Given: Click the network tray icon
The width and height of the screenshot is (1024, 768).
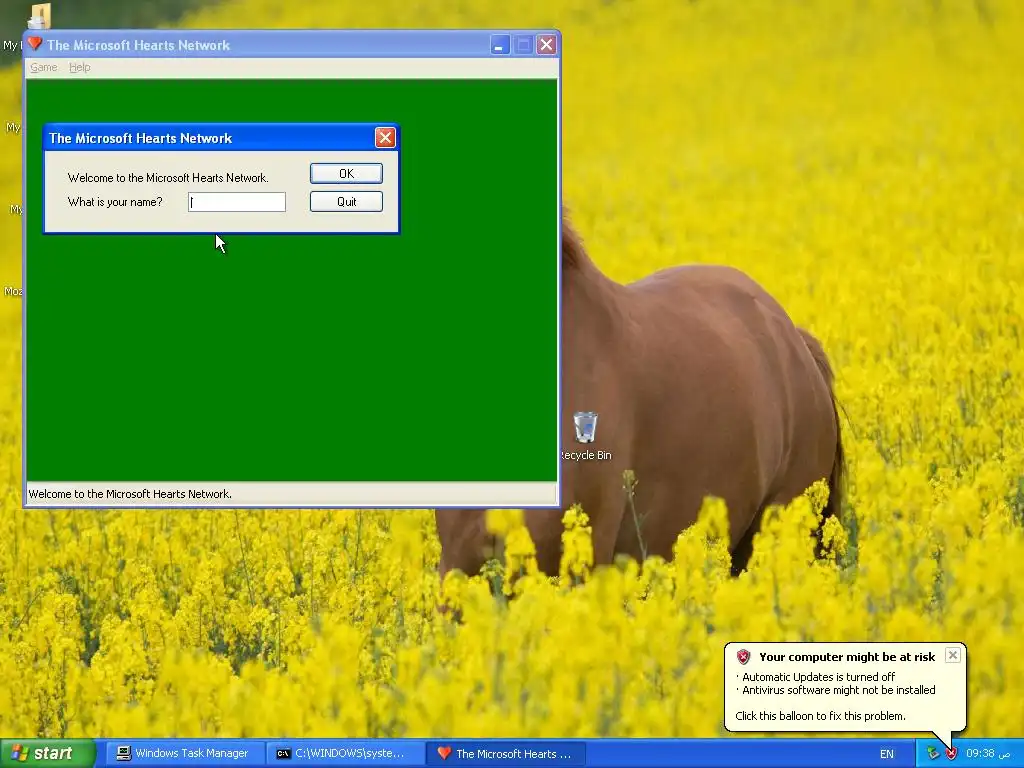Looking at the screenshot, I should [x=933, y=754].
